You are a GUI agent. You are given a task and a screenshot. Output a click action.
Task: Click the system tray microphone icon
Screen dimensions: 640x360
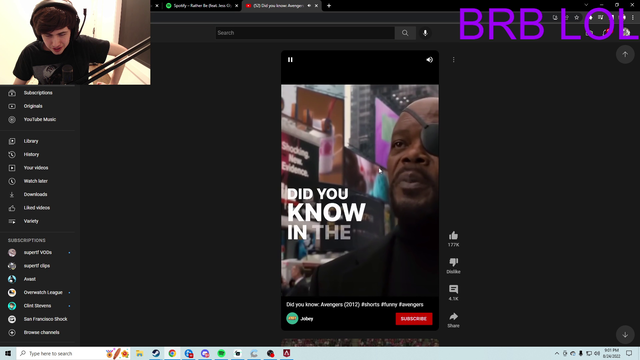[x=581, y=353]
